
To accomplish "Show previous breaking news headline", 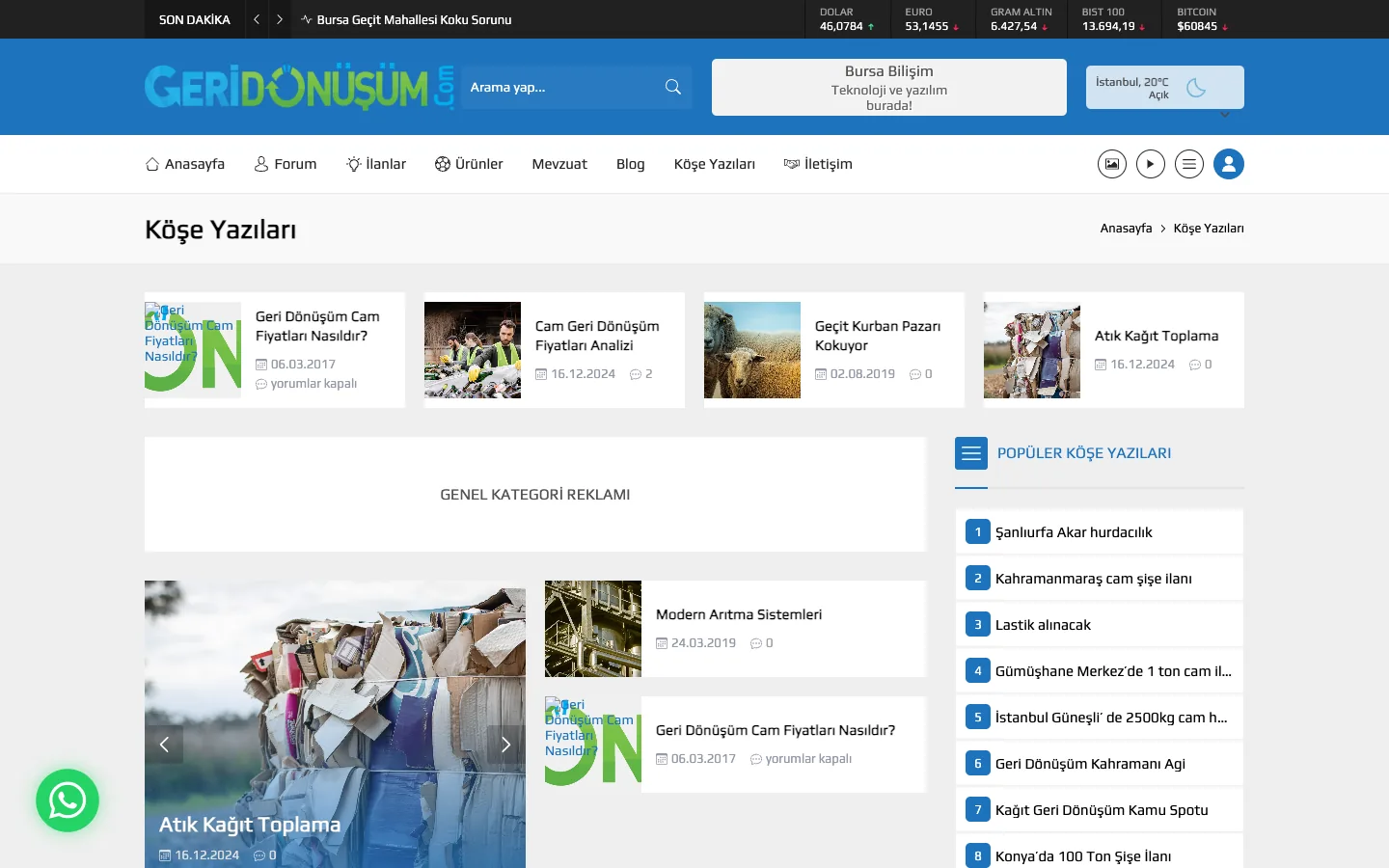I will (x=257, y=19).
